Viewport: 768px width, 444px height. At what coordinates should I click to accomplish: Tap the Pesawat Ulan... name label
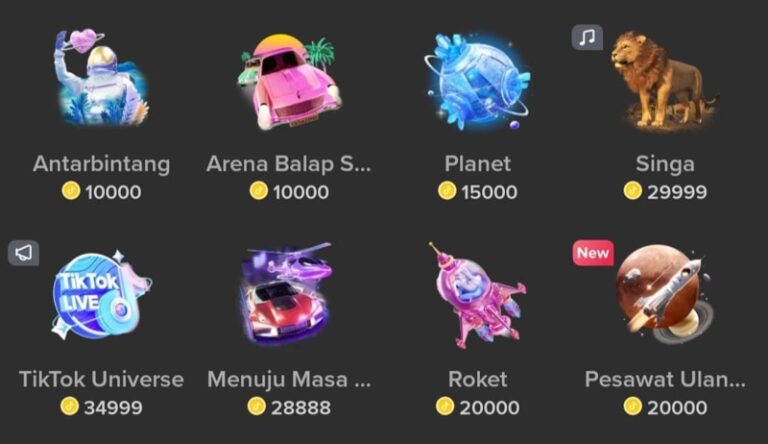tap(665, 379)
